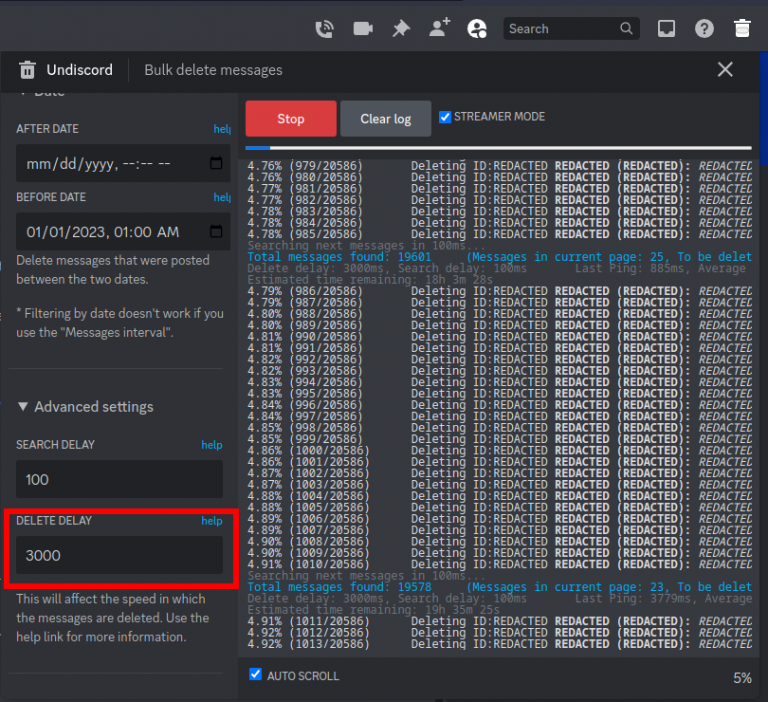768x702 pixels.
Task: Click log line 4.86% (1000/20586)
Action: click(499, 450)
